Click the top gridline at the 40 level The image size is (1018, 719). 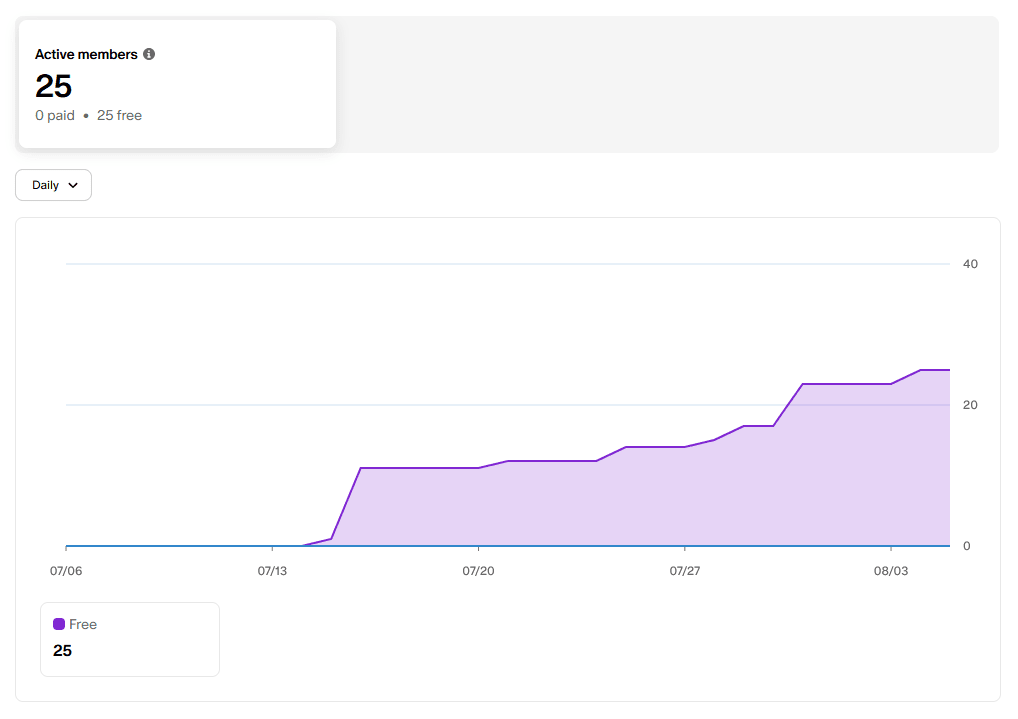coord(500,264)
